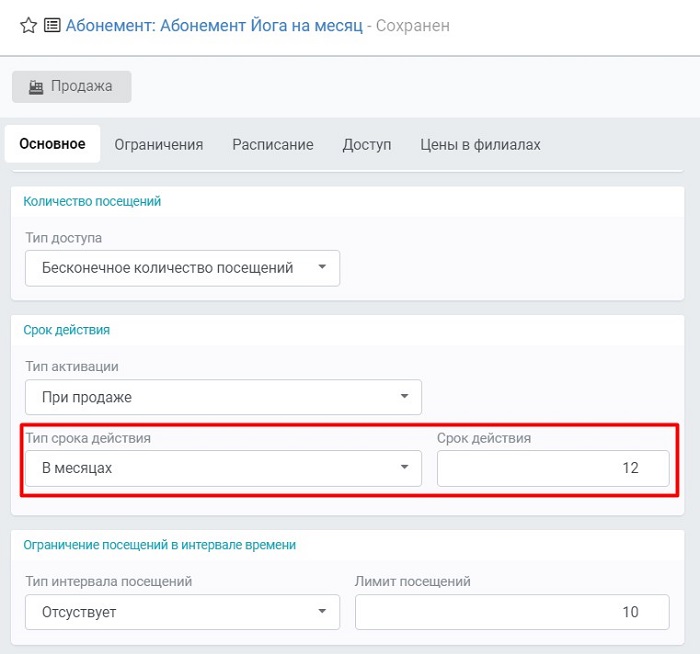The image size is (700, 654).
Task: Open the Цены в филиалах tab
Action: [480, 144]
